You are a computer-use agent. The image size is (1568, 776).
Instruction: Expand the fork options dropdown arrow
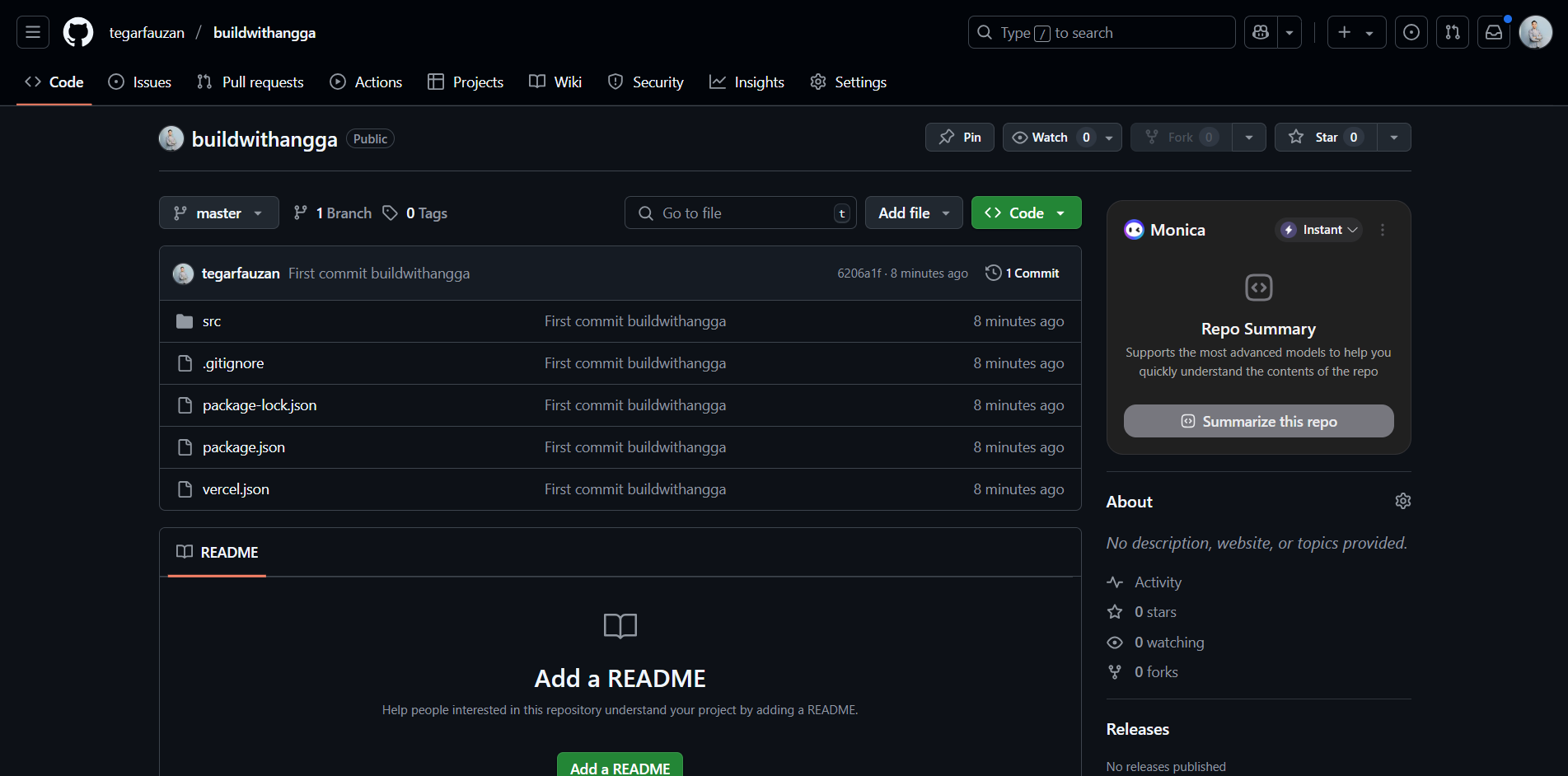(x=1249, y=138)
